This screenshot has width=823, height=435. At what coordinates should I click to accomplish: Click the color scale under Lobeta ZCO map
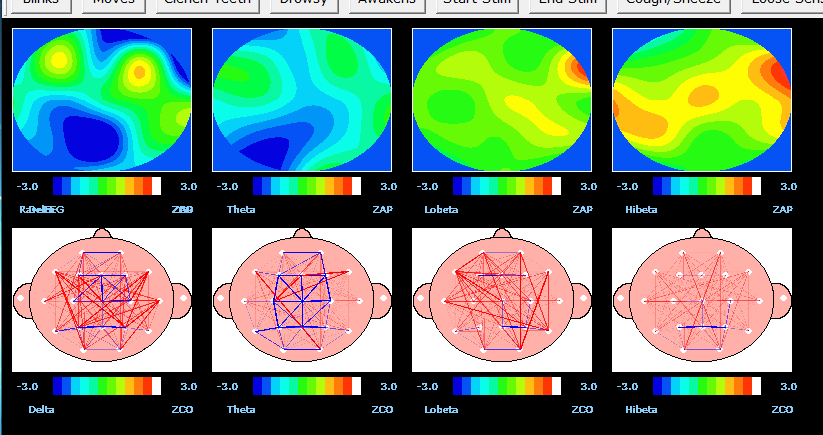point(506,386)
